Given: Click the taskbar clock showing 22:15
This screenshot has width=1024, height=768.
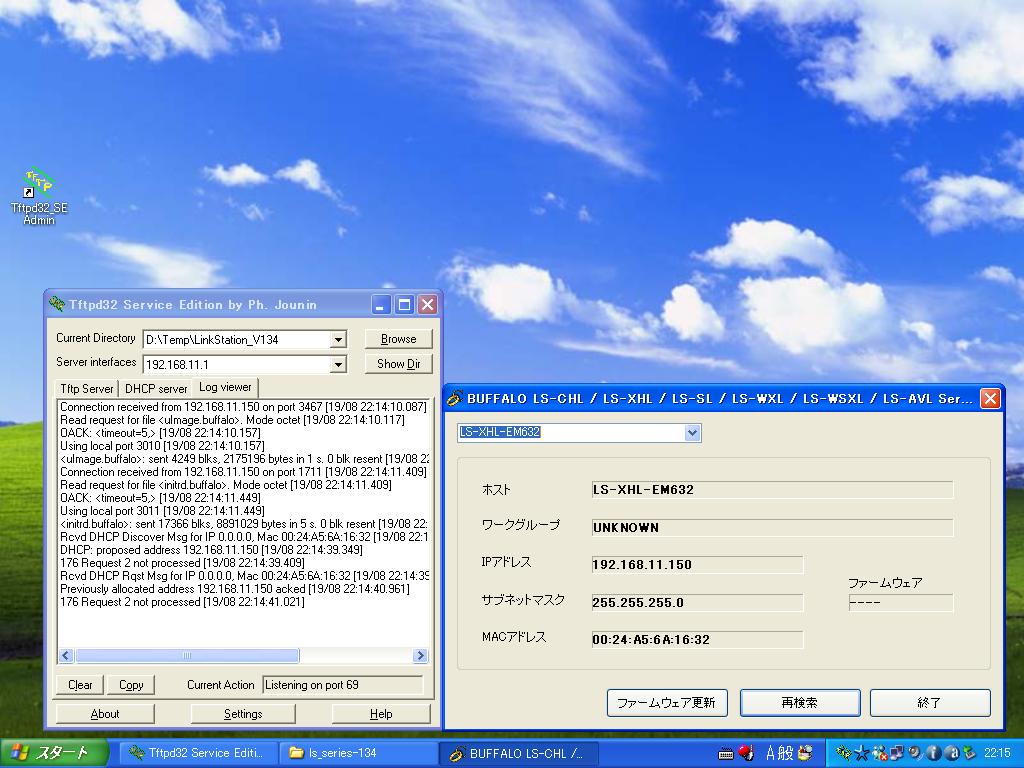Looking at the screenshot, I should [x=997, y=753].
